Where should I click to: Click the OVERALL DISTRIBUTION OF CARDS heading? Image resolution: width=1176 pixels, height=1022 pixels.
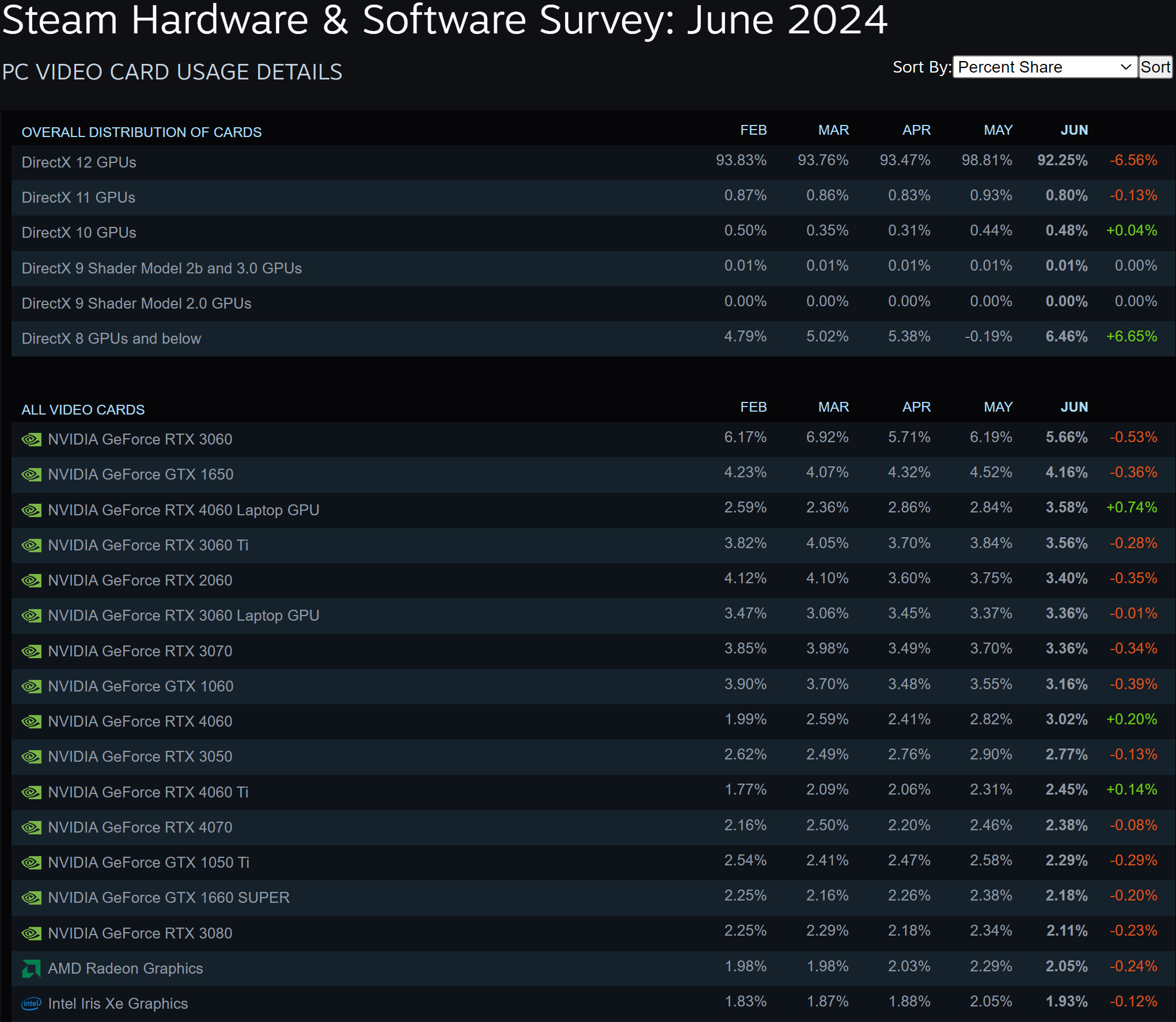pyautogui.click(x=142, y=132)
